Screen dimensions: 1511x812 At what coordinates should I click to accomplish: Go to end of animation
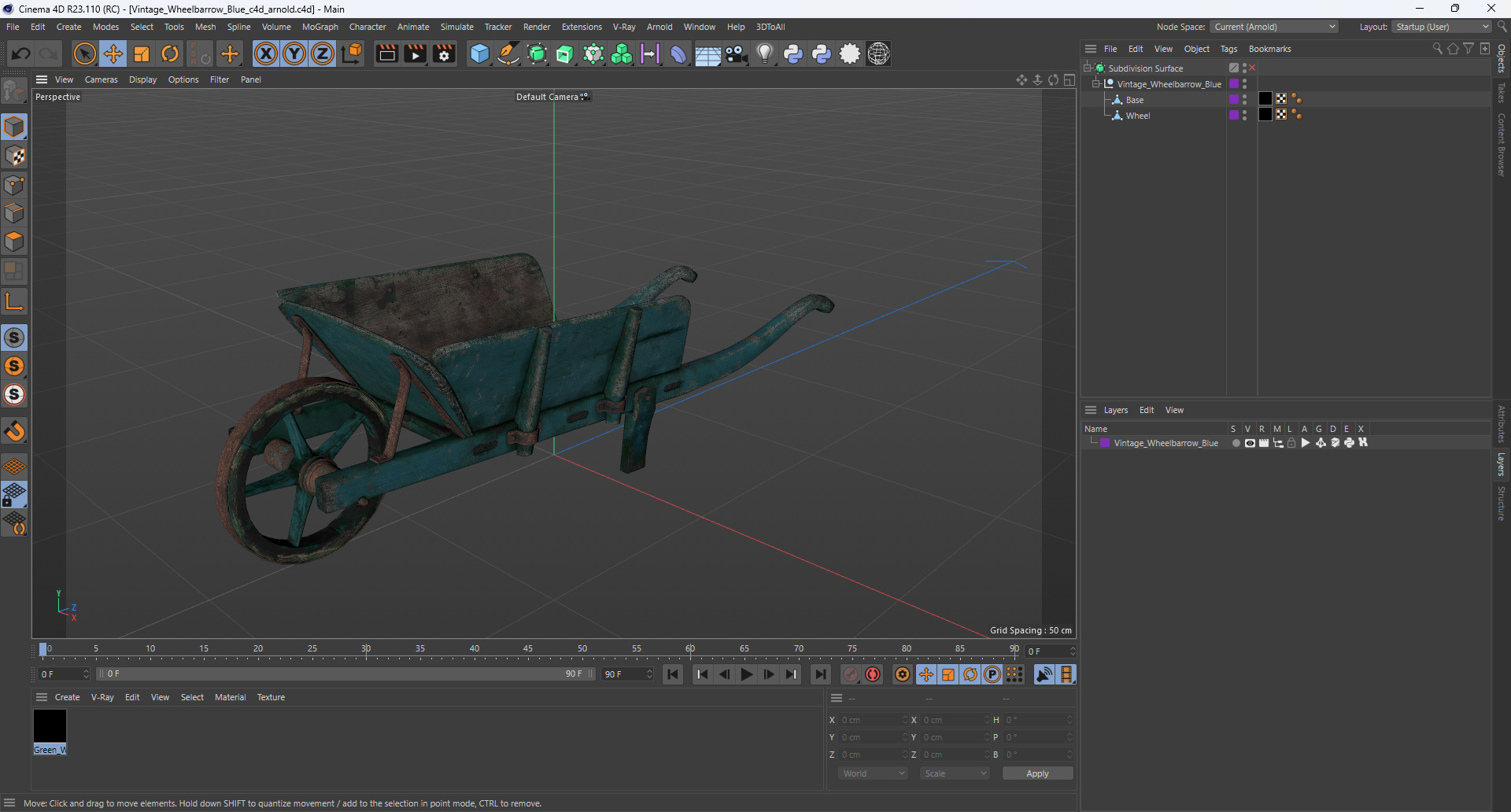point(820,674)
